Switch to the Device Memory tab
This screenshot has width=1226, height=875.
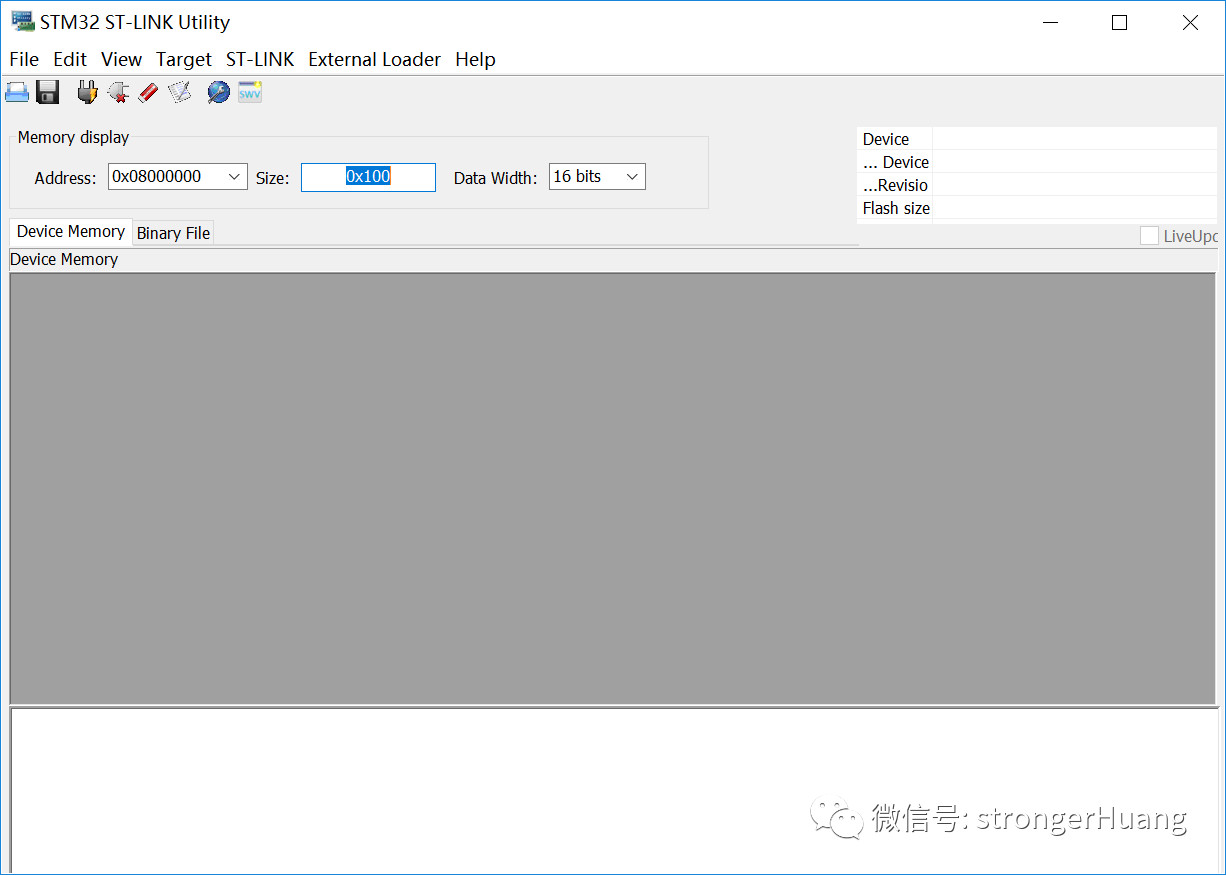(x=71, y=231)
